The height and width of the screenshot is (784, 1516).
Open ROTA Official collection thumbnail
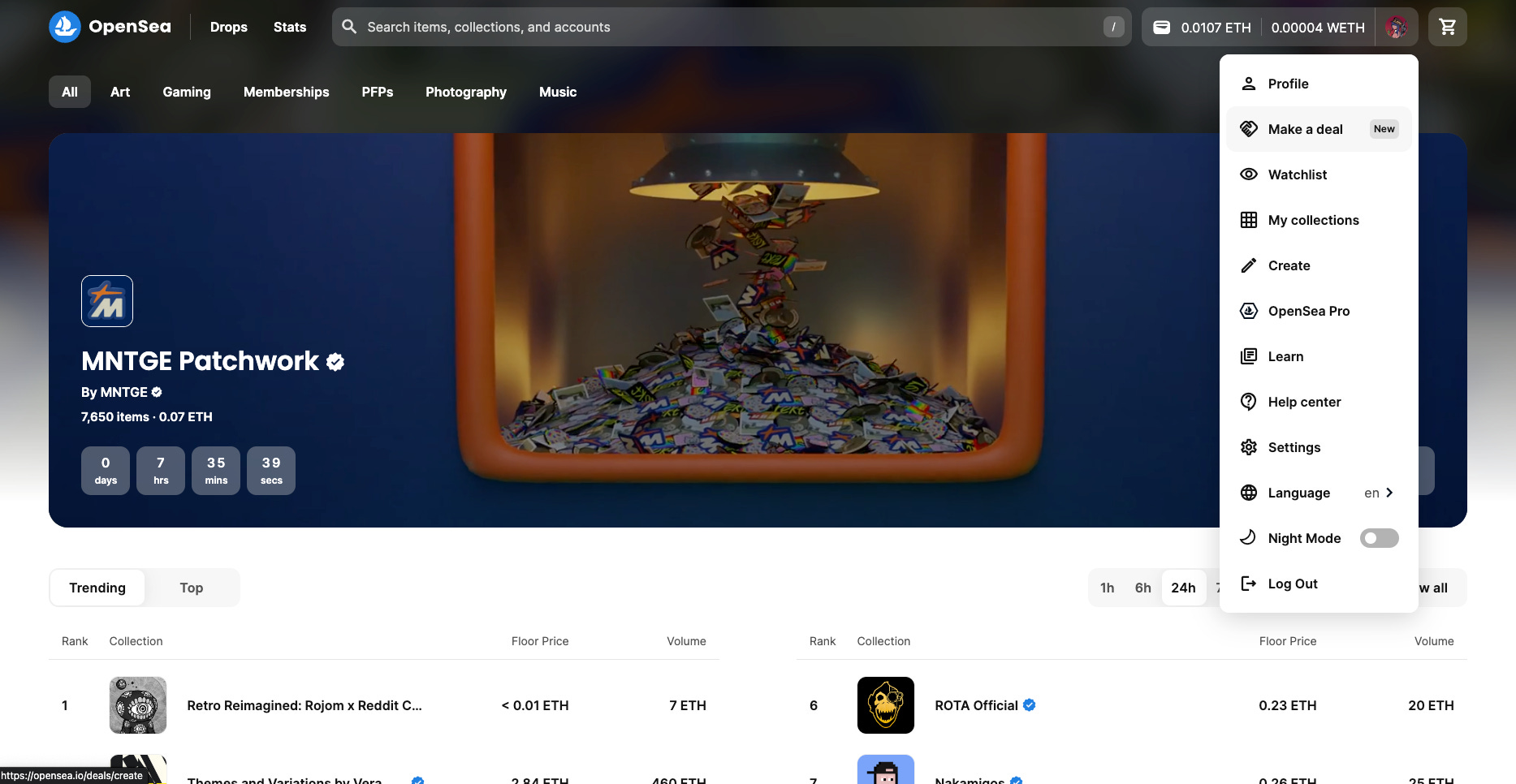click(x=886, y=705)
